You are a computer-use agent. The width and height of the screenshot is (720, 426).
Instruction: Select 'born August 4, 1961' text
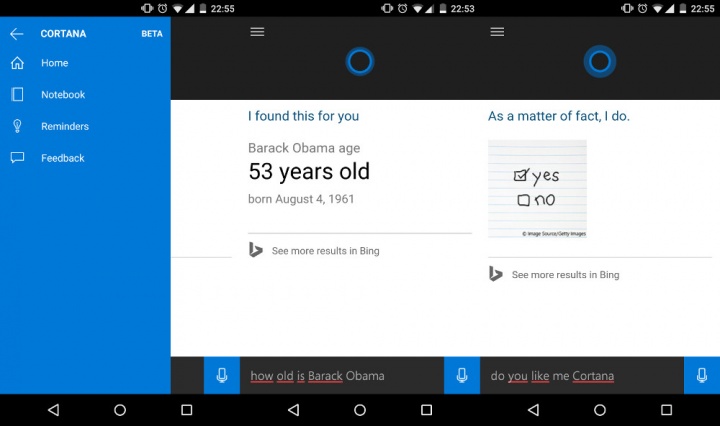(x=301, y=199)
